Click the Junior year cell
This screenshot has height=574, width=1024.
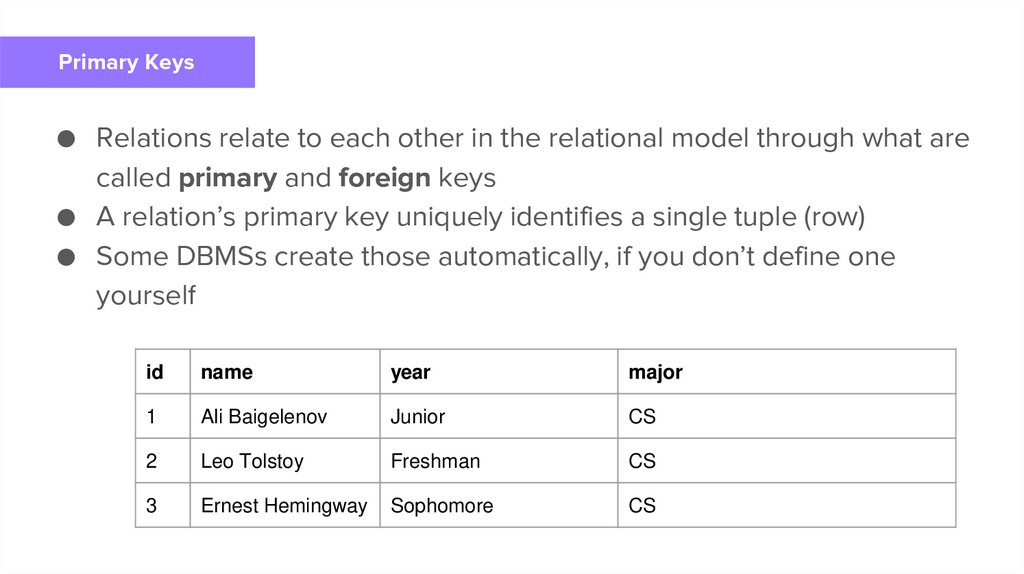[x=418, y=416]
